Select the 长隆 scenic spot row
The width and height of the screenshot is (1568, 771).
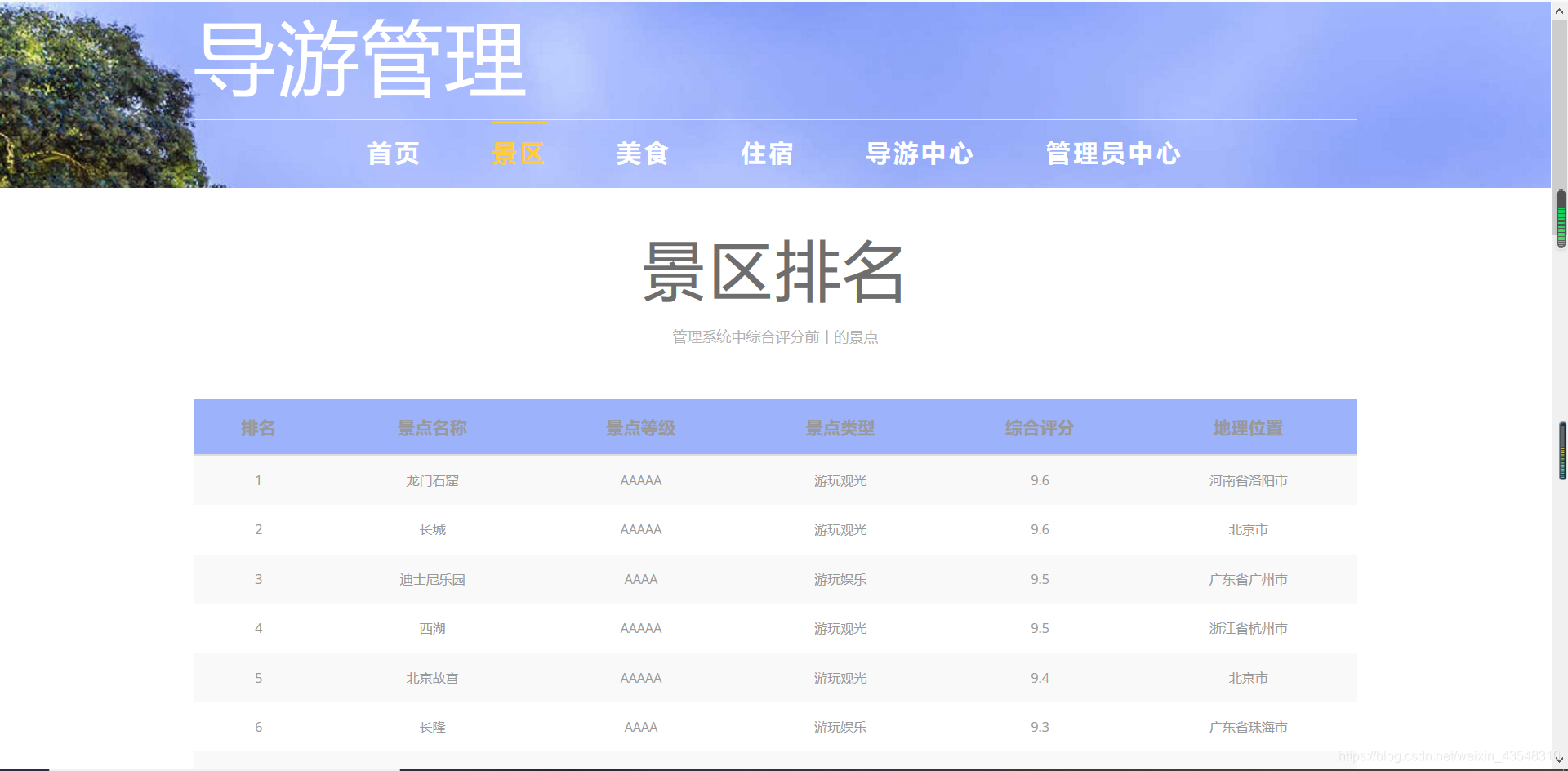tap(432, 726)
